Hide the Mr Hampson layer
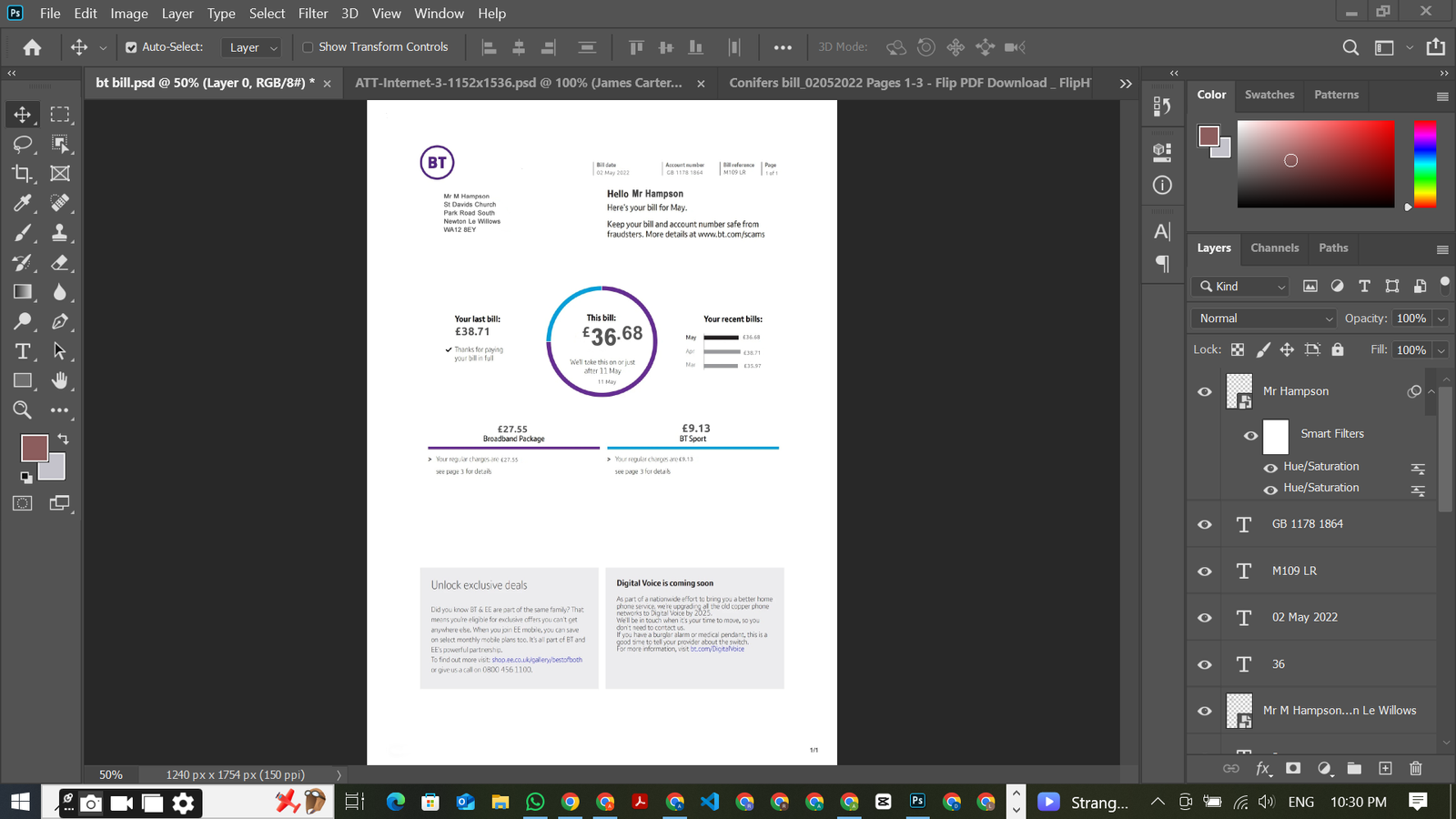Screen dimensions: 1456x819 [x=1205, y=391]
